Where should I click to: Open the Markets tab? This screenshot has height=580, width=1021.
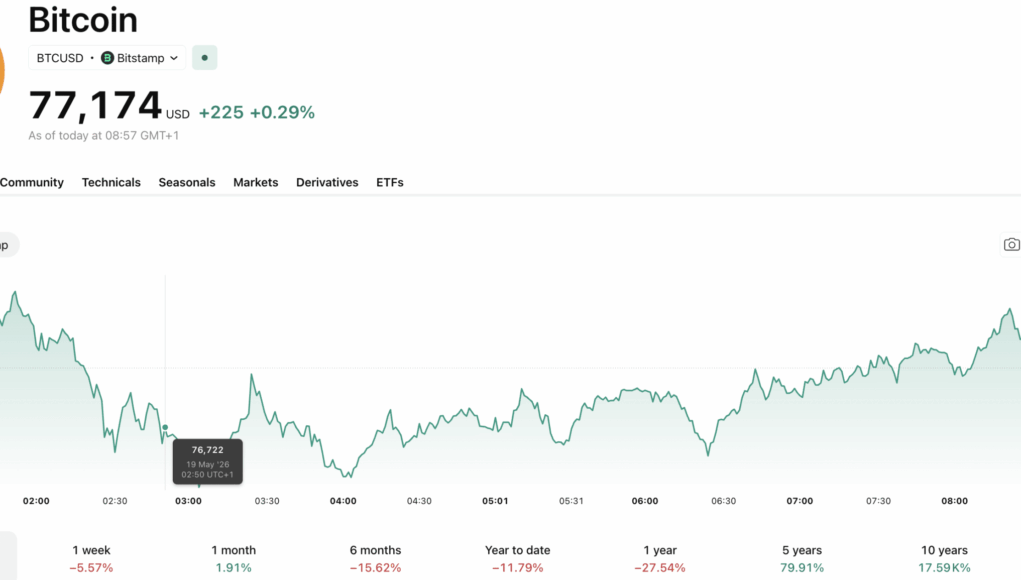[256, 182]
